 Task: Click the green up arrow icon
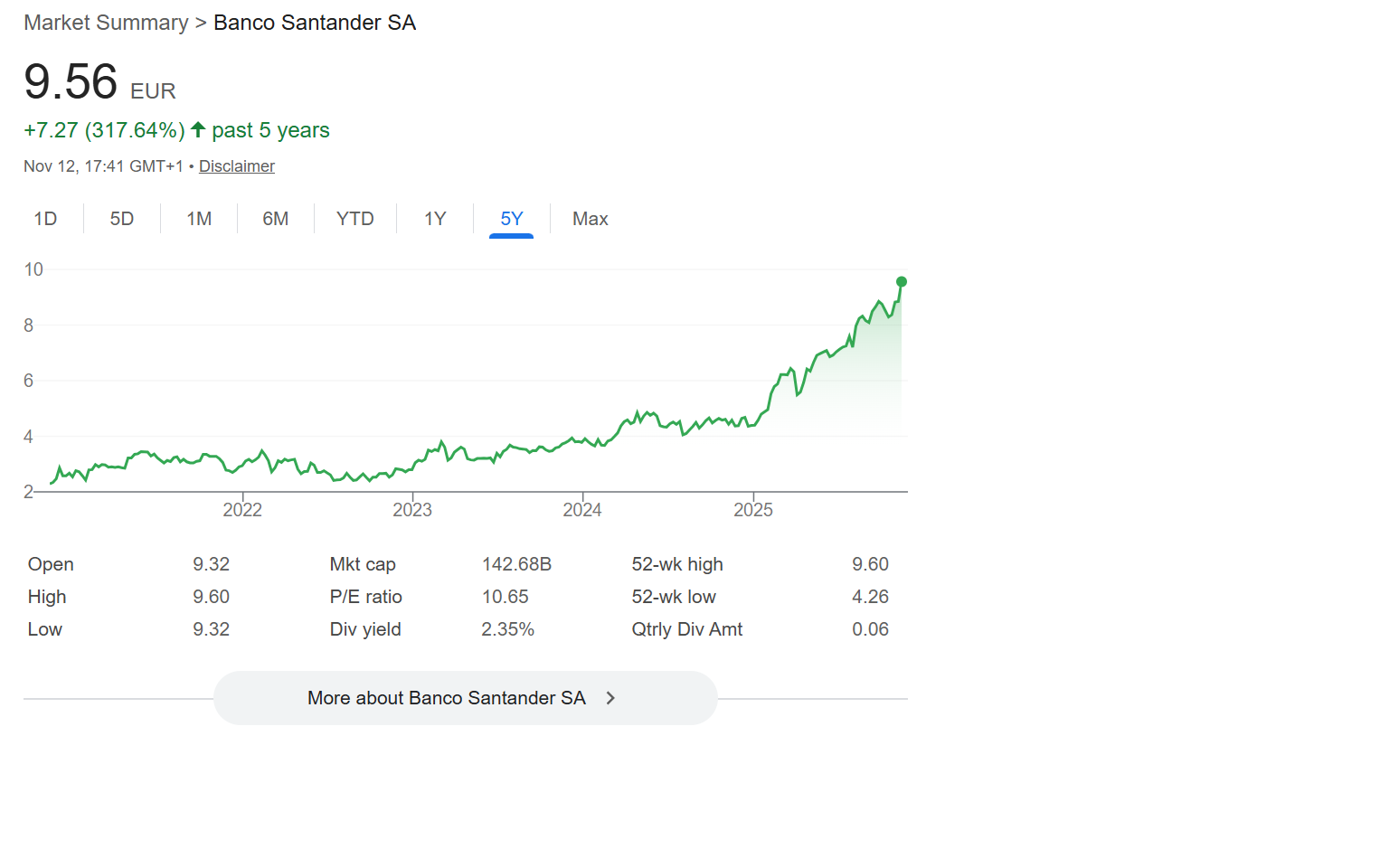[x=198, y=129]
